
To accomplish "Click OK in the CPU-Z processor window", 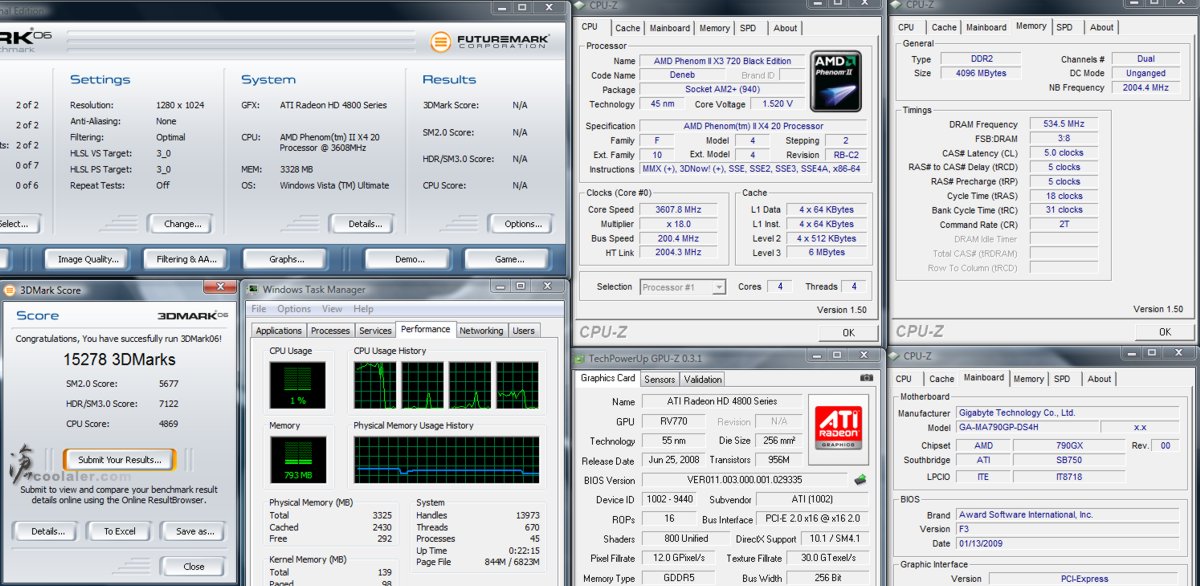I will pyautogui.click(x=848, y=332).
